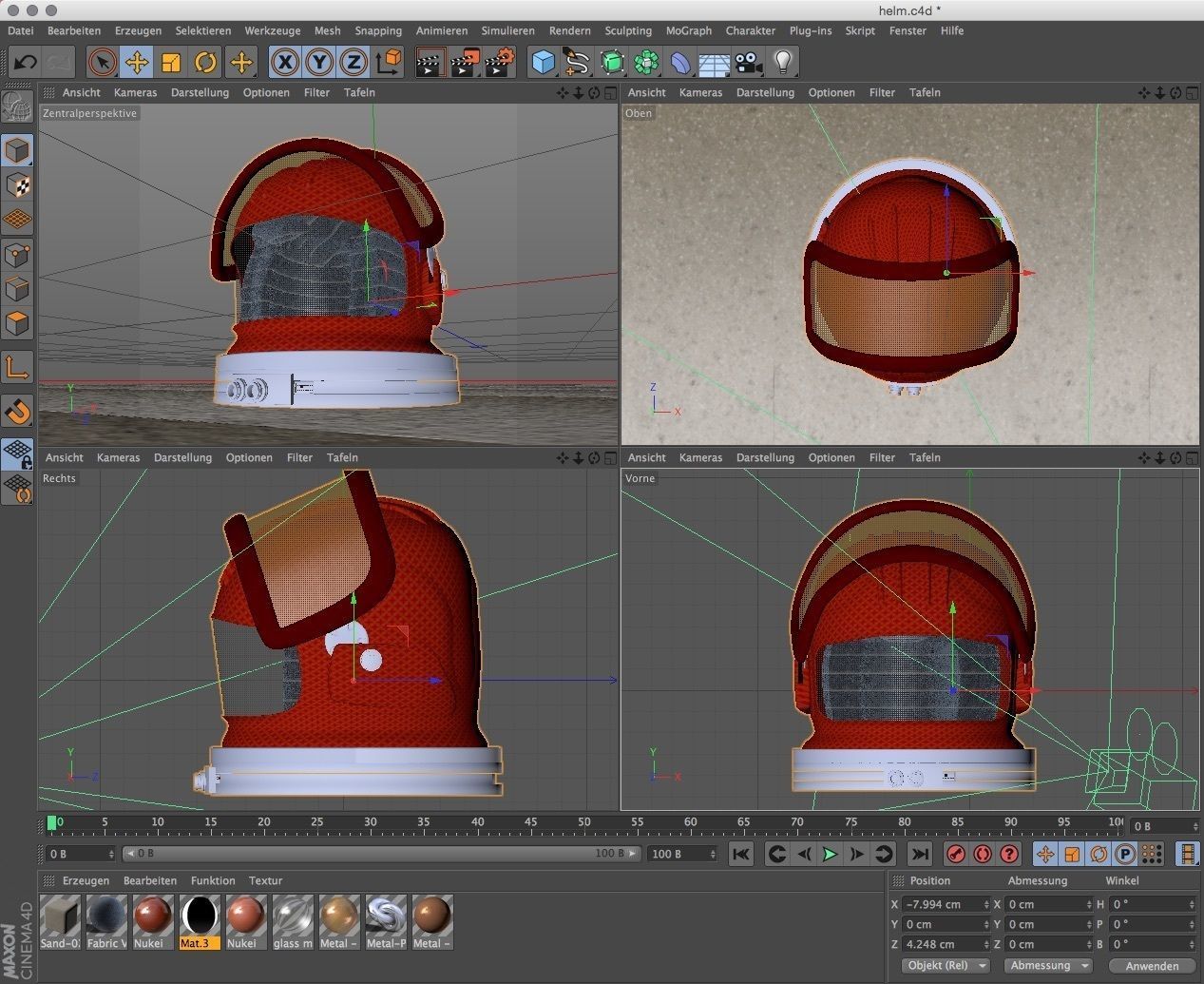Viewport: 1204px width, 984px height.
Task: Add a cube primitive object
Action: (543, 63)
